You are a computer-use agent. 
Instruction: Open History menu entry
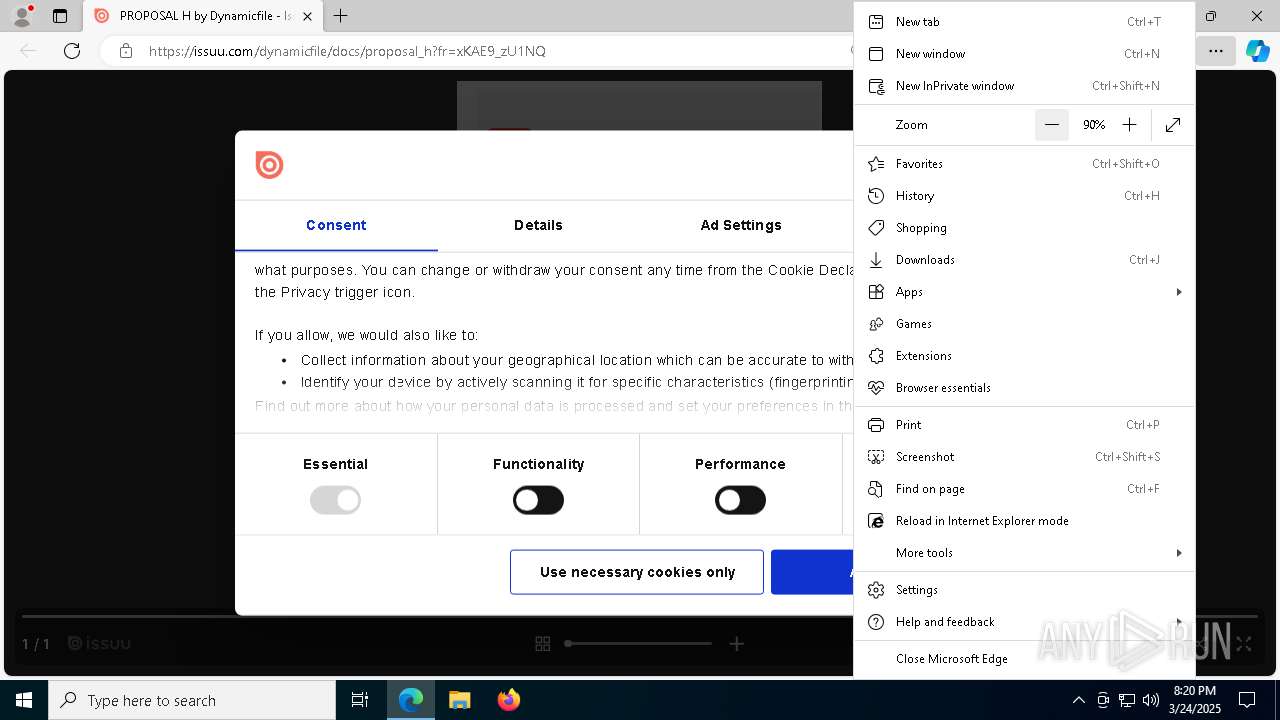click(1024, 196)
